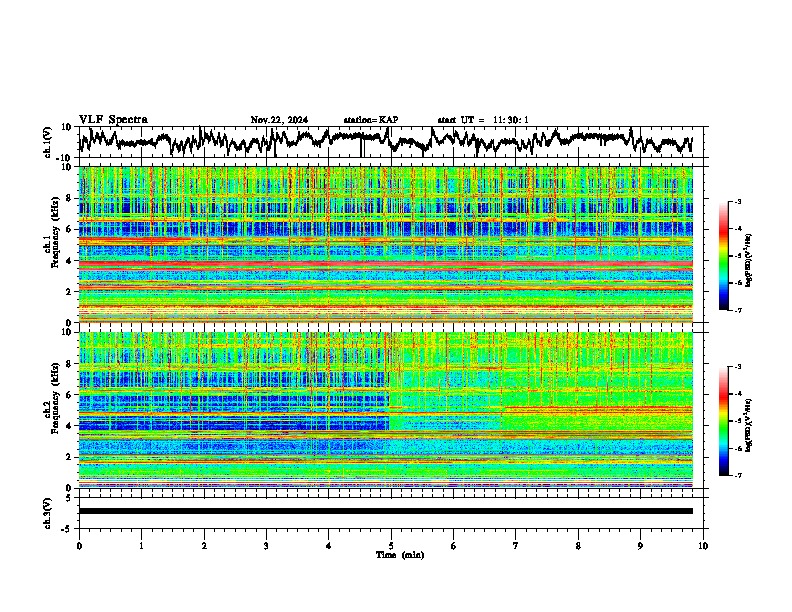
Task: Click the ch.2 spectrogram panel
Action: tap(386, 410)
